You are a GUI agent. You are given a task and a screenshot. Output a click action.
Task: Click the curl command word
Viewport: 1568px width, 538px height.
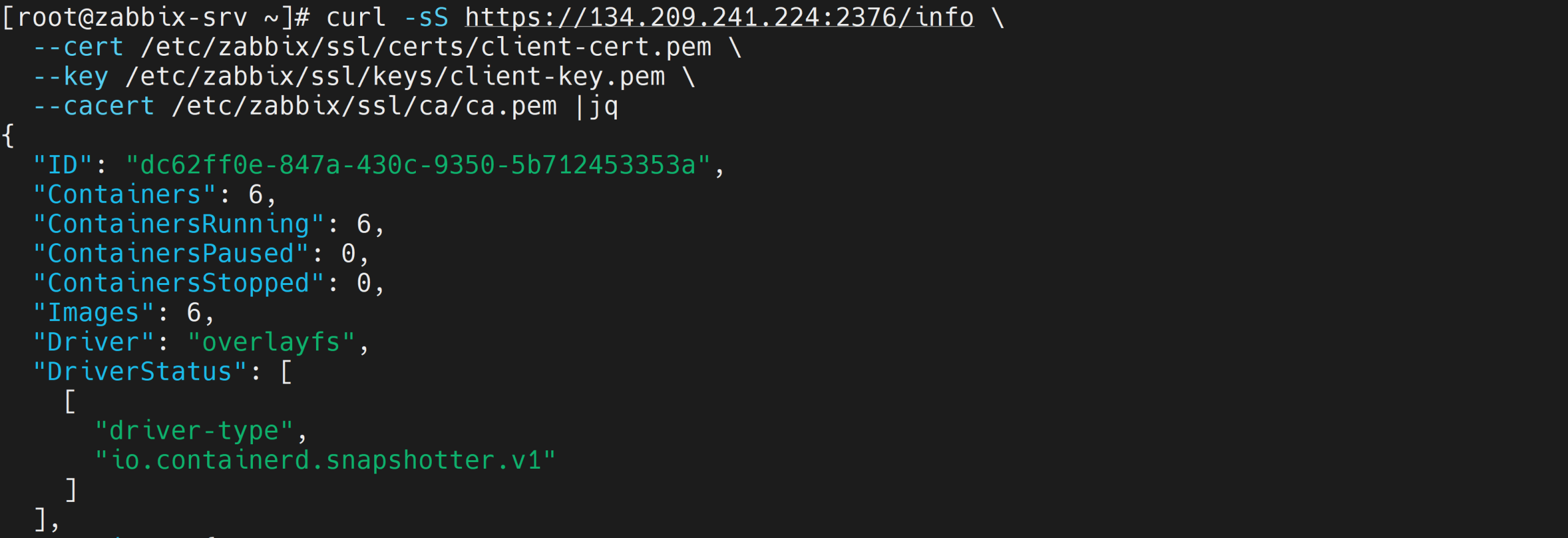click(x=356, y=17)
